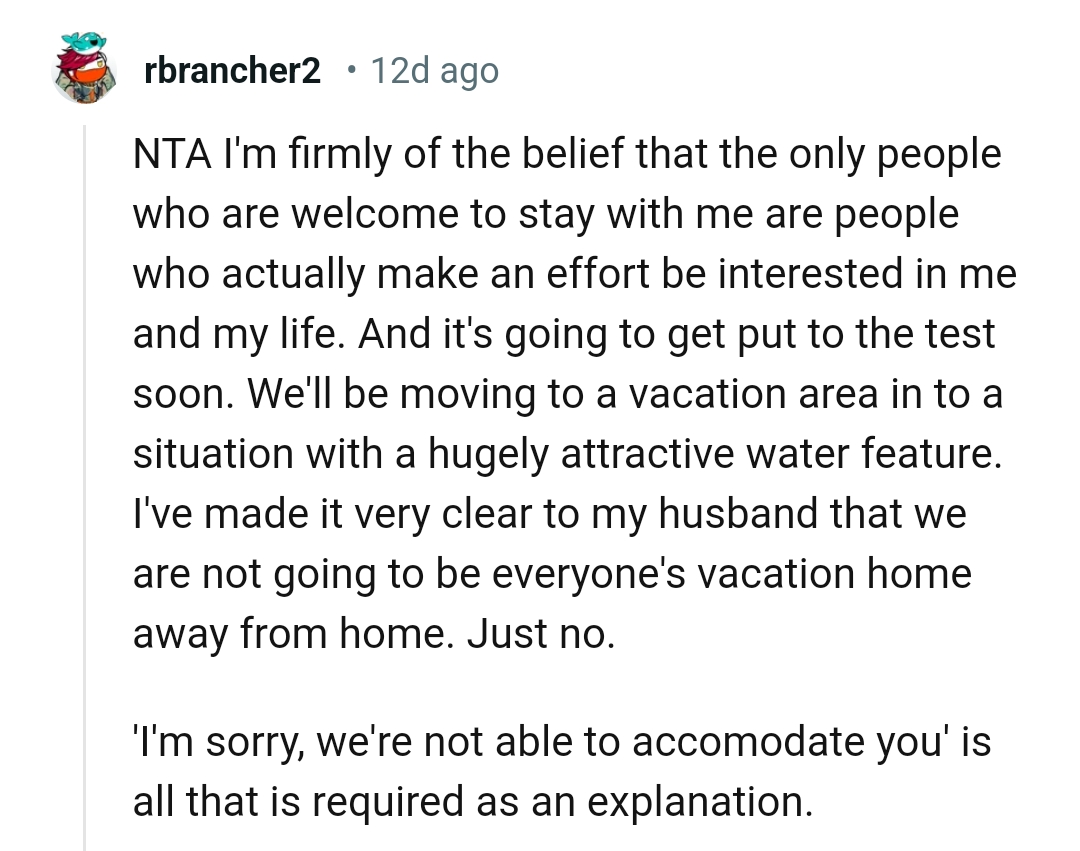The height and width of the screenshot is (851, 1080).
Task: Click the dot separator after rbrancher2
Action: (350, 69)
